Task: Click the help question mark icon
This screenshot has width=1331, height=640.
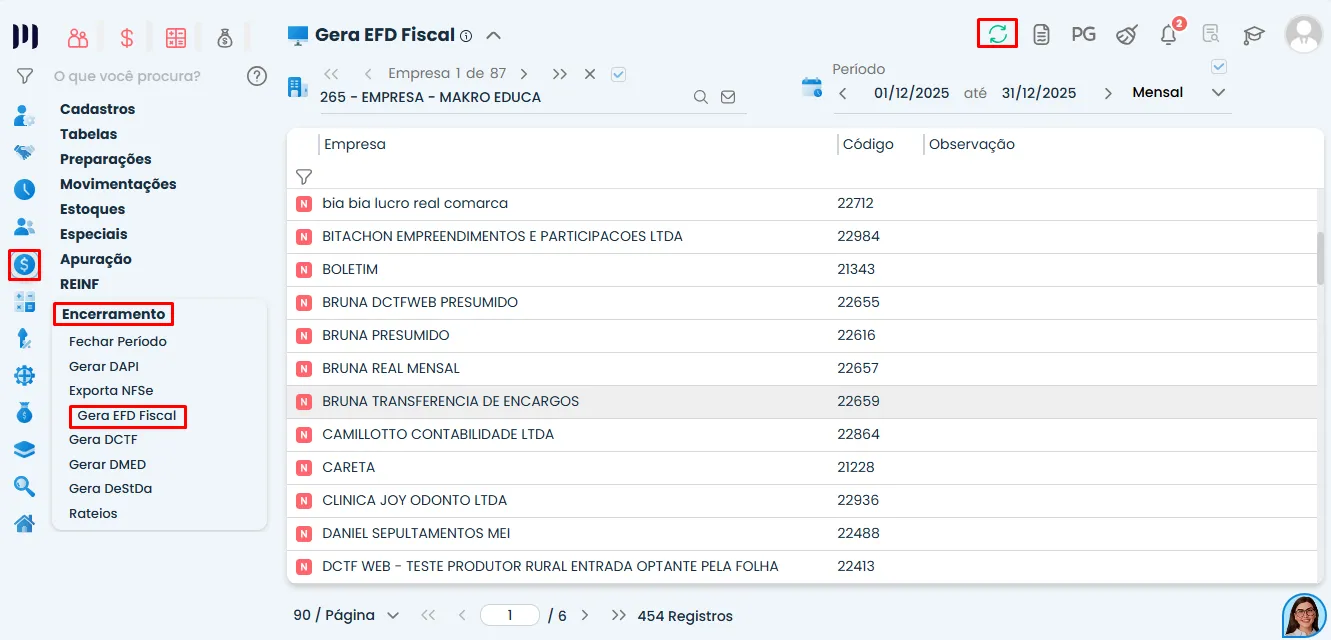Action: click(x=257, y=76)
